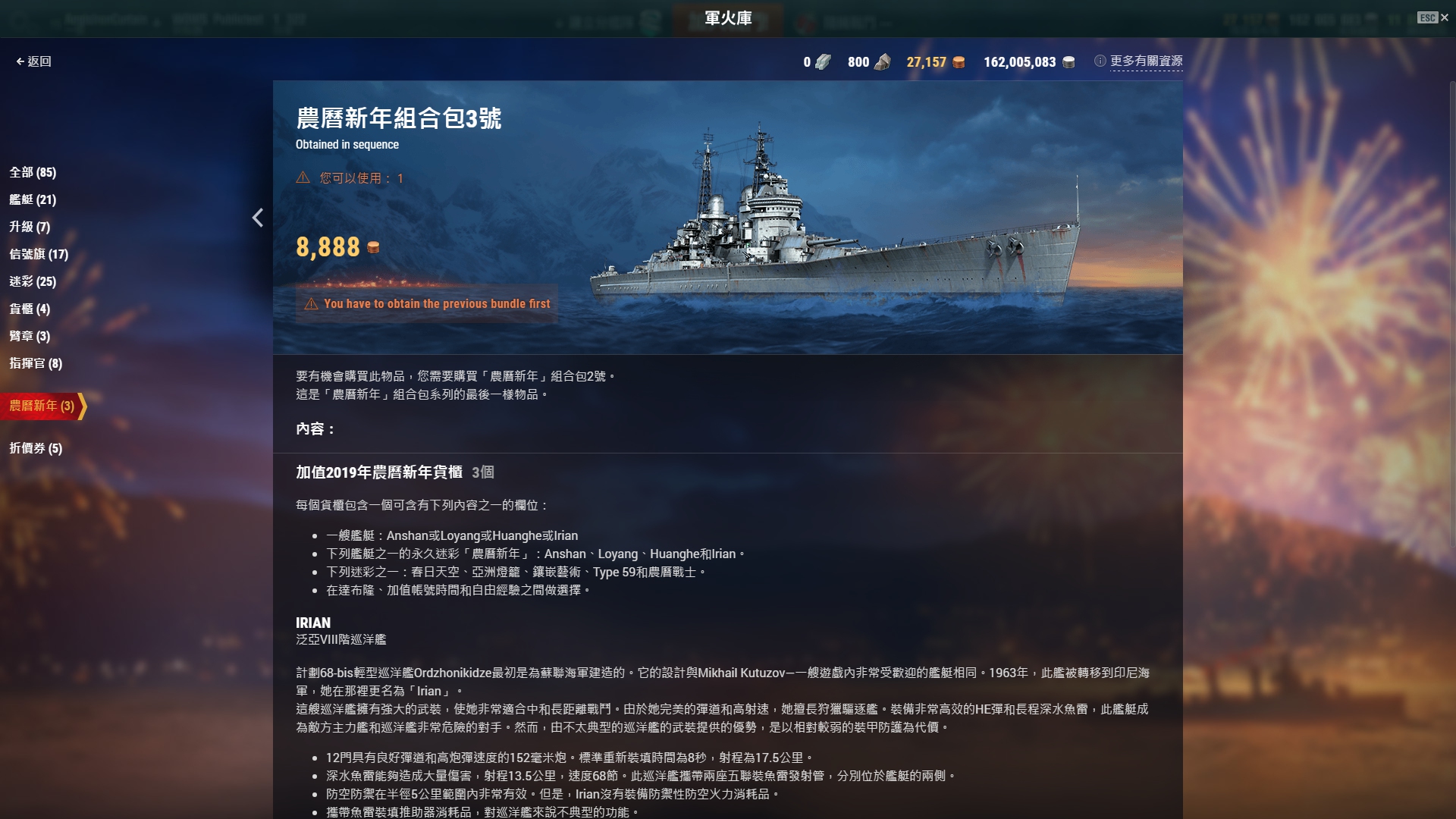
Task: Collapse panel with the left chevron arrow
Action: 258,218
